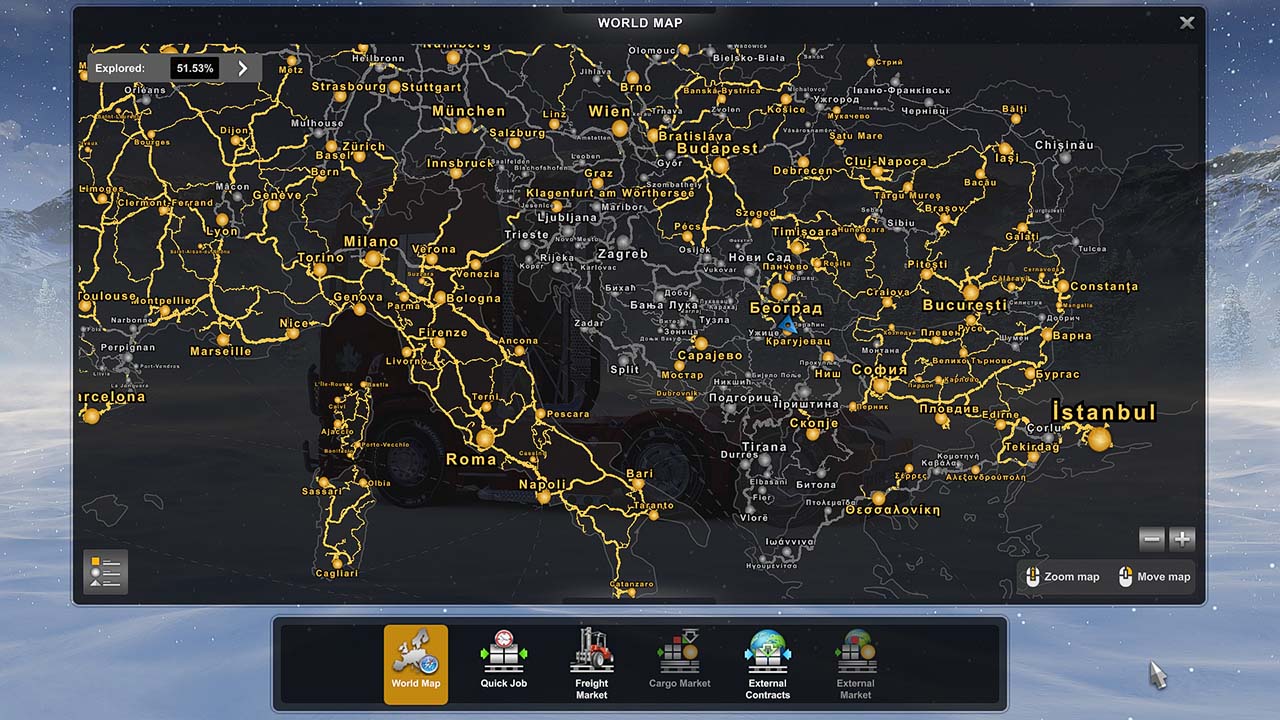
Task: Open the Quick Job icon
Action: click(503, 664)
